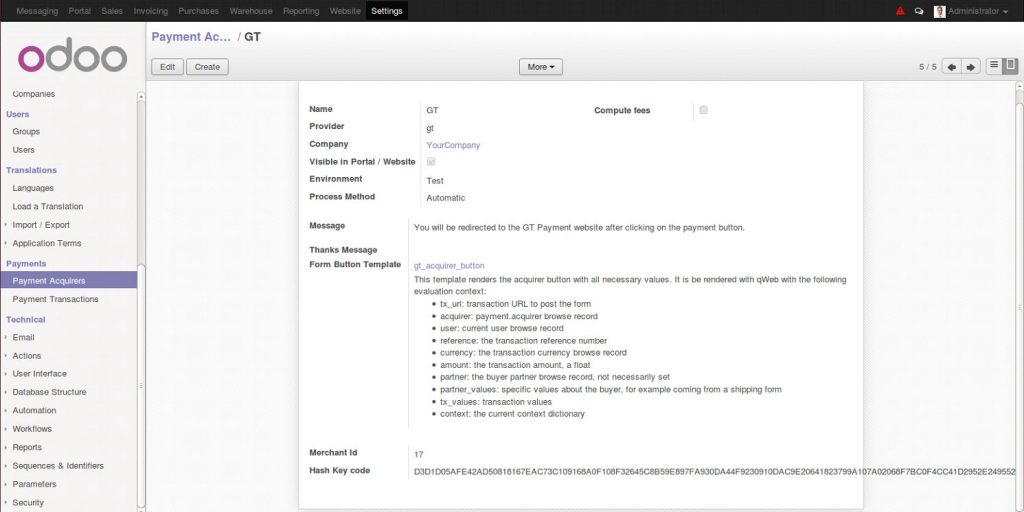Click the Administrator avatar picture
The image size is (1024, 512).
point(939,11)
